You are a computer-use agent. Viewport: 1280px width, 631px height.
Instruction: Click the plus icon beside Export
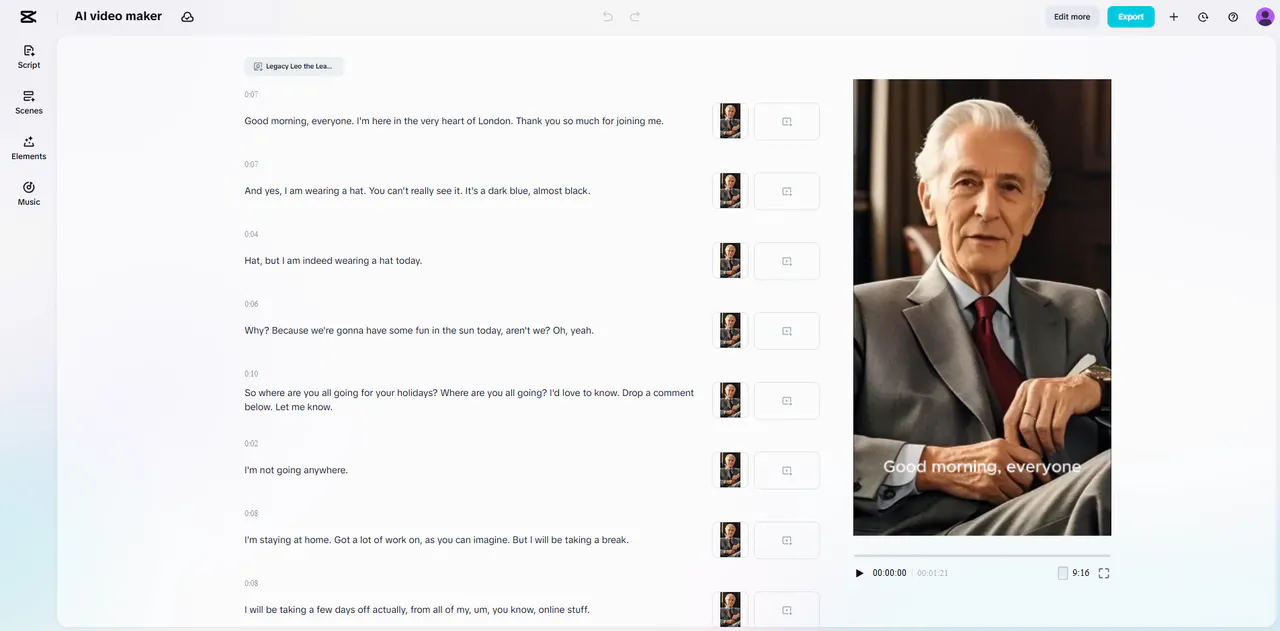point(1173,17)
